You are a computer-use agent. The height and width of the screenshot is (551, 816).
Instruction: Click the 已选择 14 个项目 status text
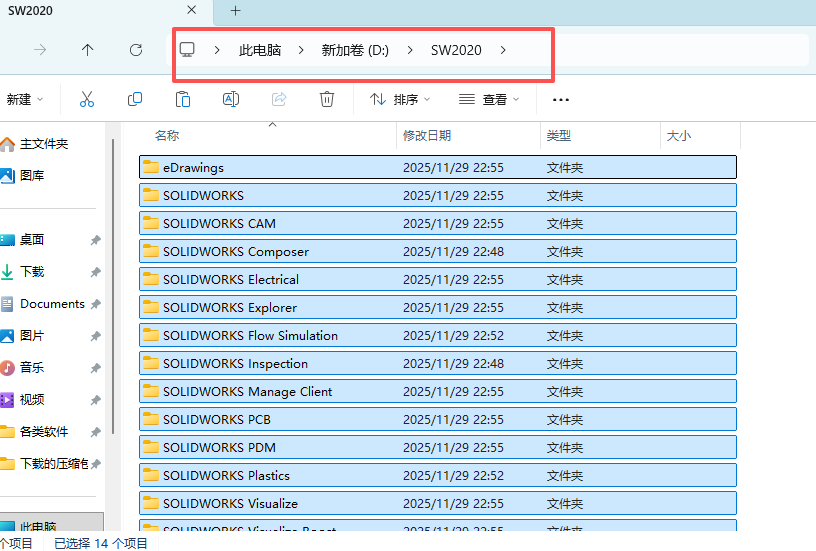click(x=100, y=544)
